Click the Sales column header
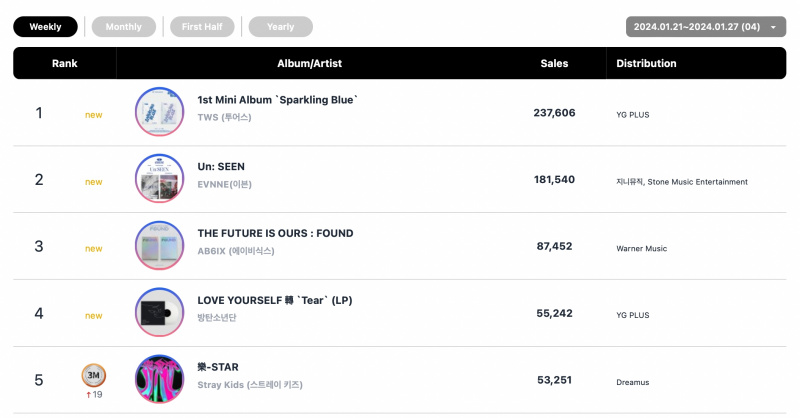This screenshot has height=418, width=800. coord(554,63)
